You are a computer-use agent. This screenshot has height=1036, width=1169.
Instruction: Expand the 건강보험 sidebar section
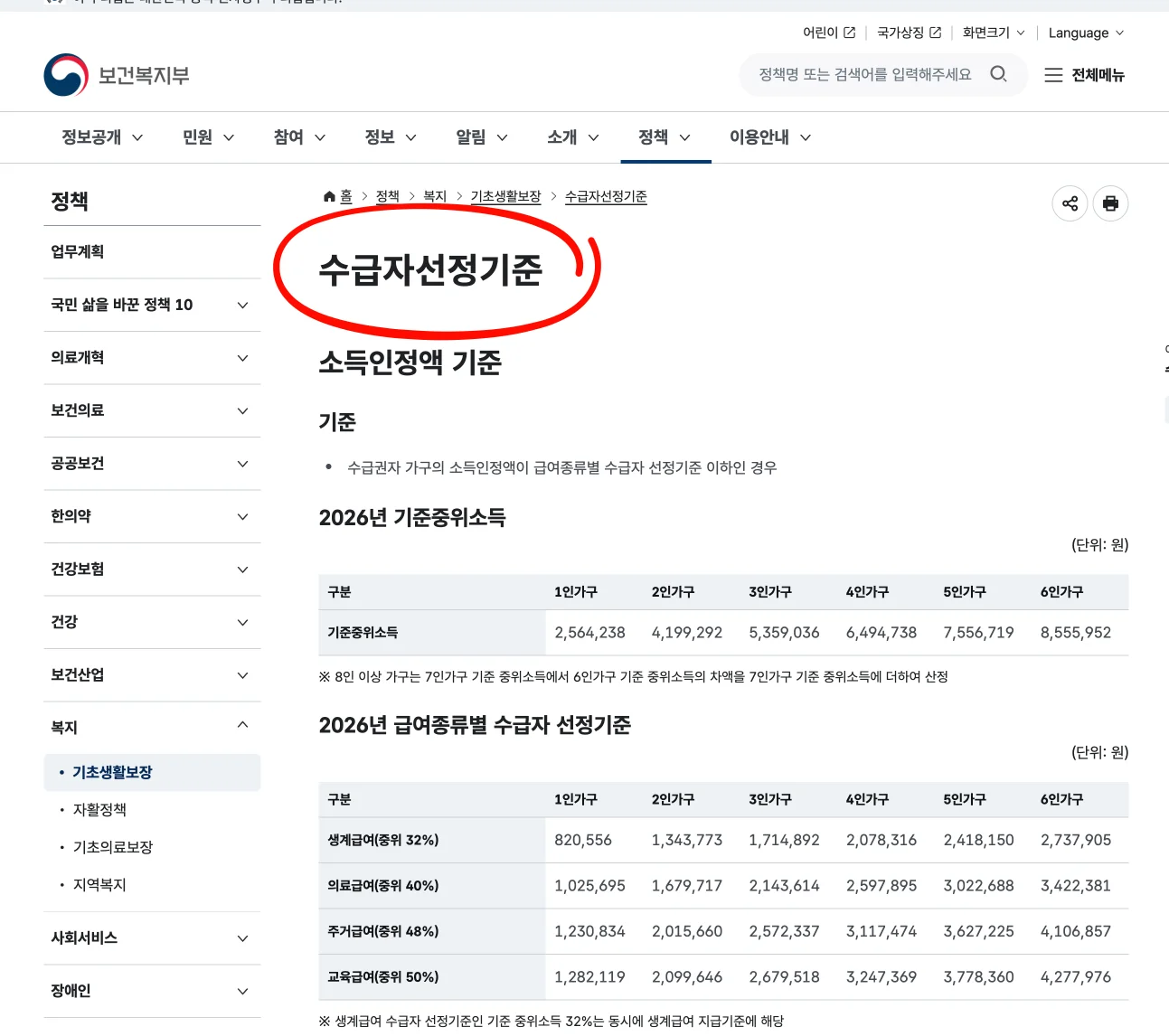[x=152, y=570]
